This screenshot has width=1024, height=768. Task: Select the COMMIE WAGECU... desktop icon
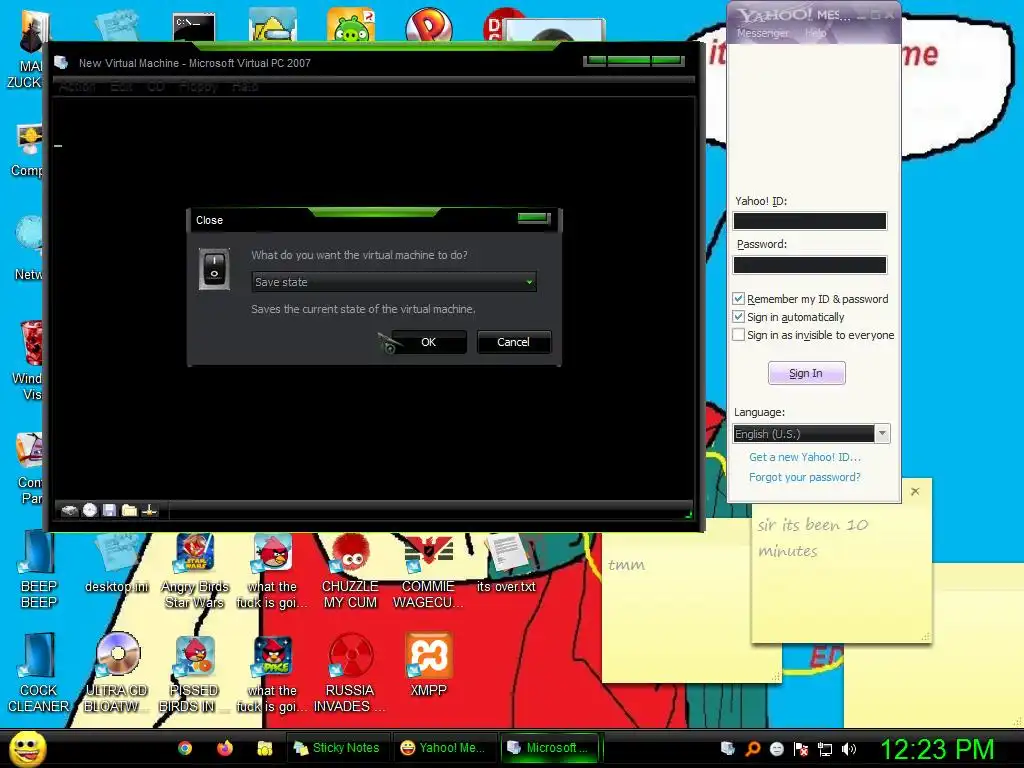428,571
